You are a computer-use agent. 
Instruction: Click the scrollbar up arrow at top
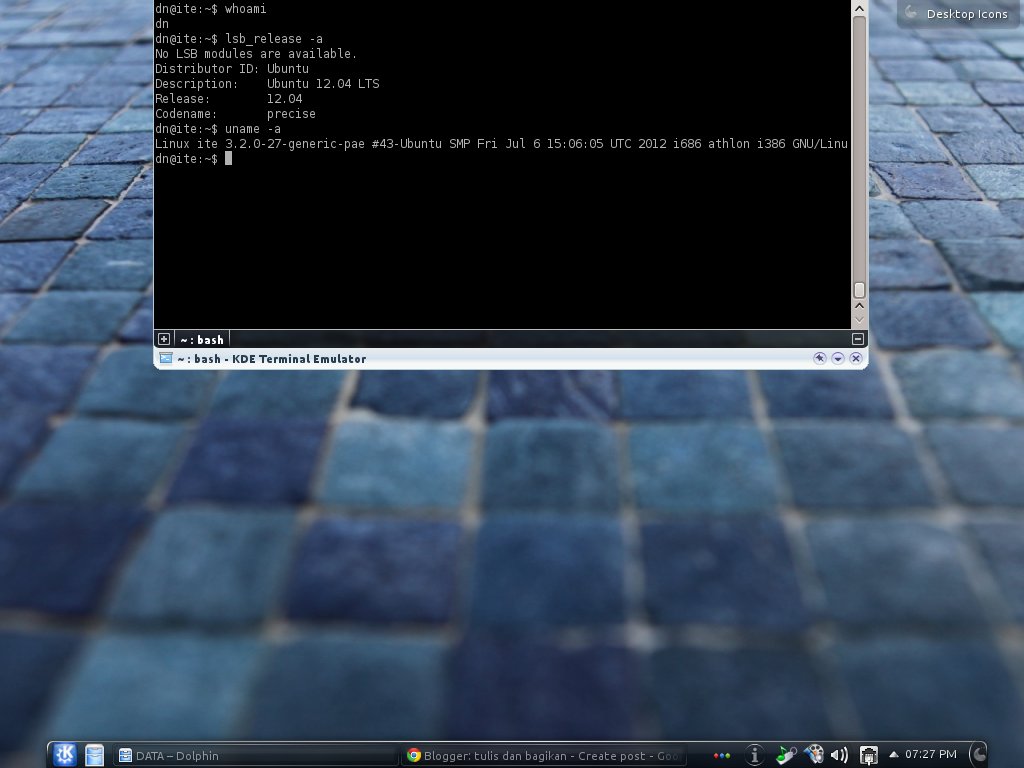coord(859,8)
